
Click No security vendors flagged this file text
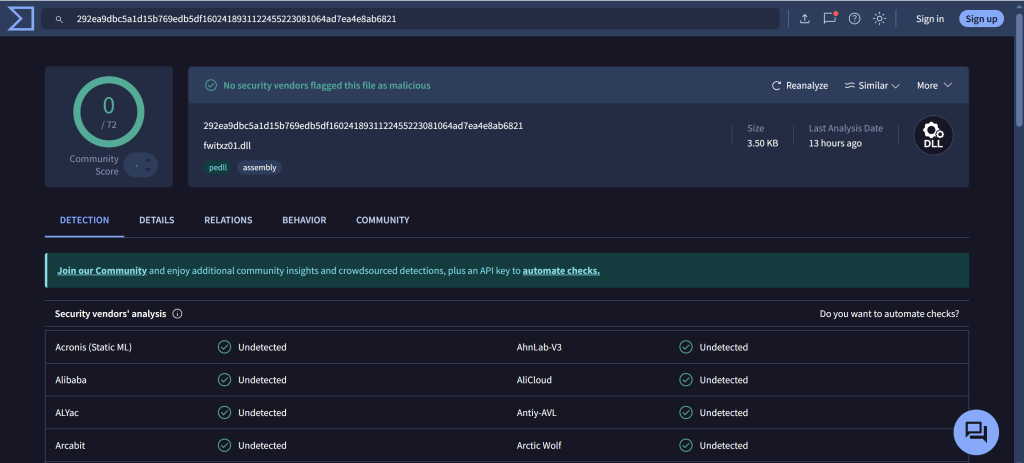327,86
